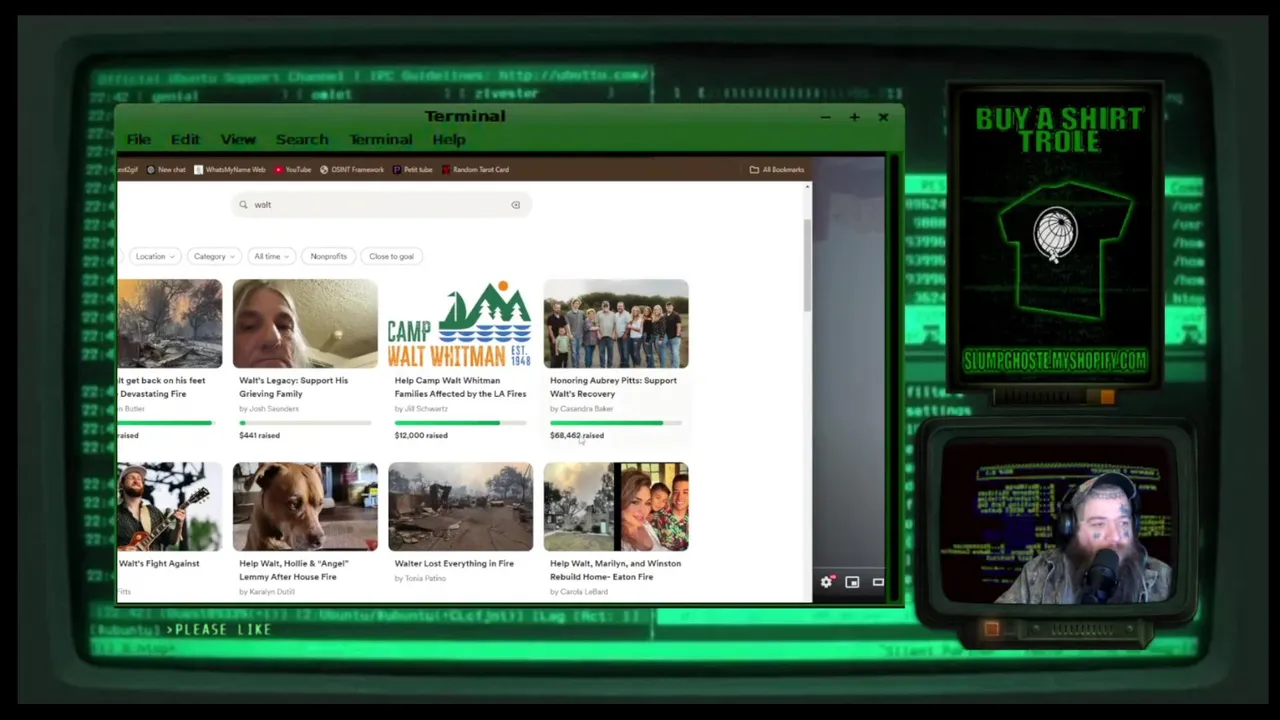Click the $68,462 raised progress bar

tap(616, 423)
